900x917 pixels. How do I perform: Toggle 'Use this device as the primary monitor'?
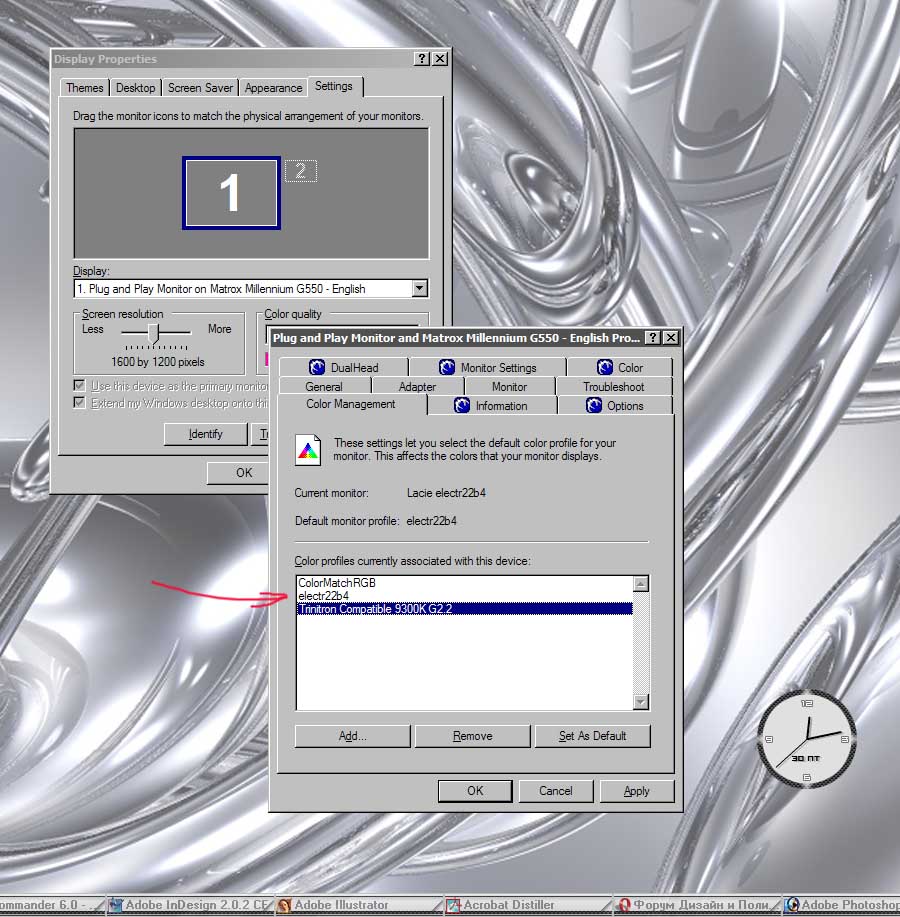[80, 385]
